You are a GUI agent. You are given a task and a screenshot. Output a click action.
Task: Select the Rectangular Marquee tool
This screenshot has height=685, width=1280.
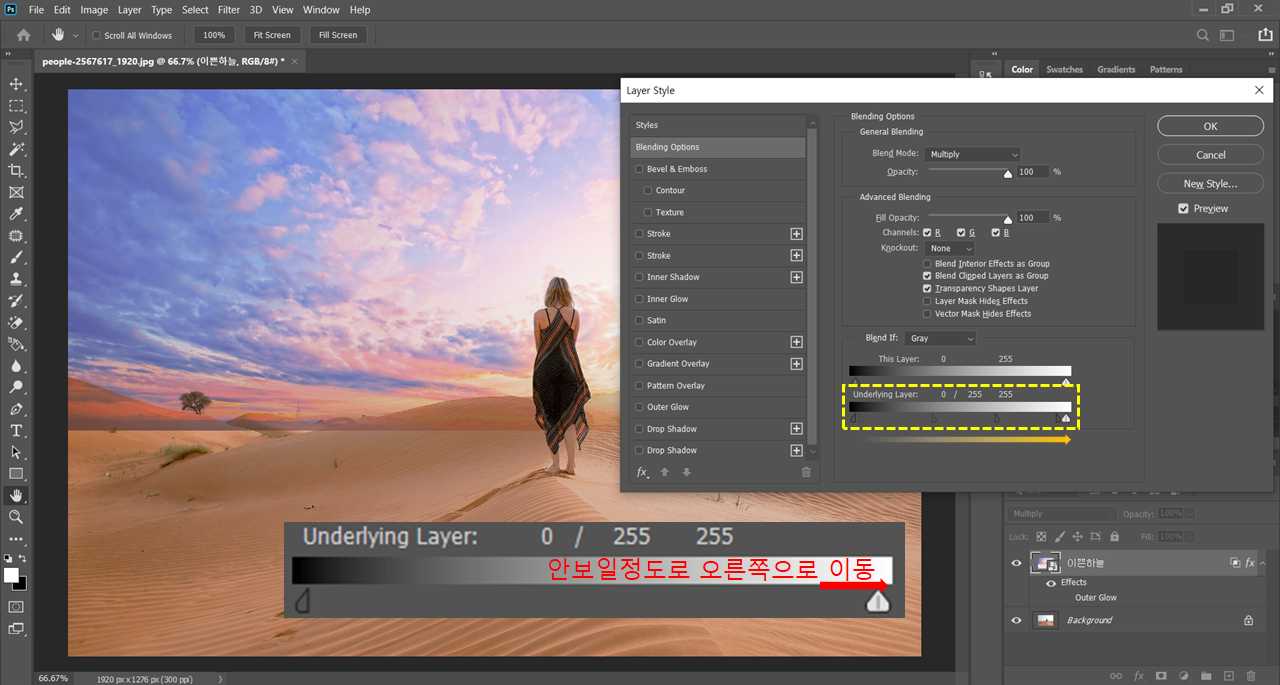(x=16, y=106)
